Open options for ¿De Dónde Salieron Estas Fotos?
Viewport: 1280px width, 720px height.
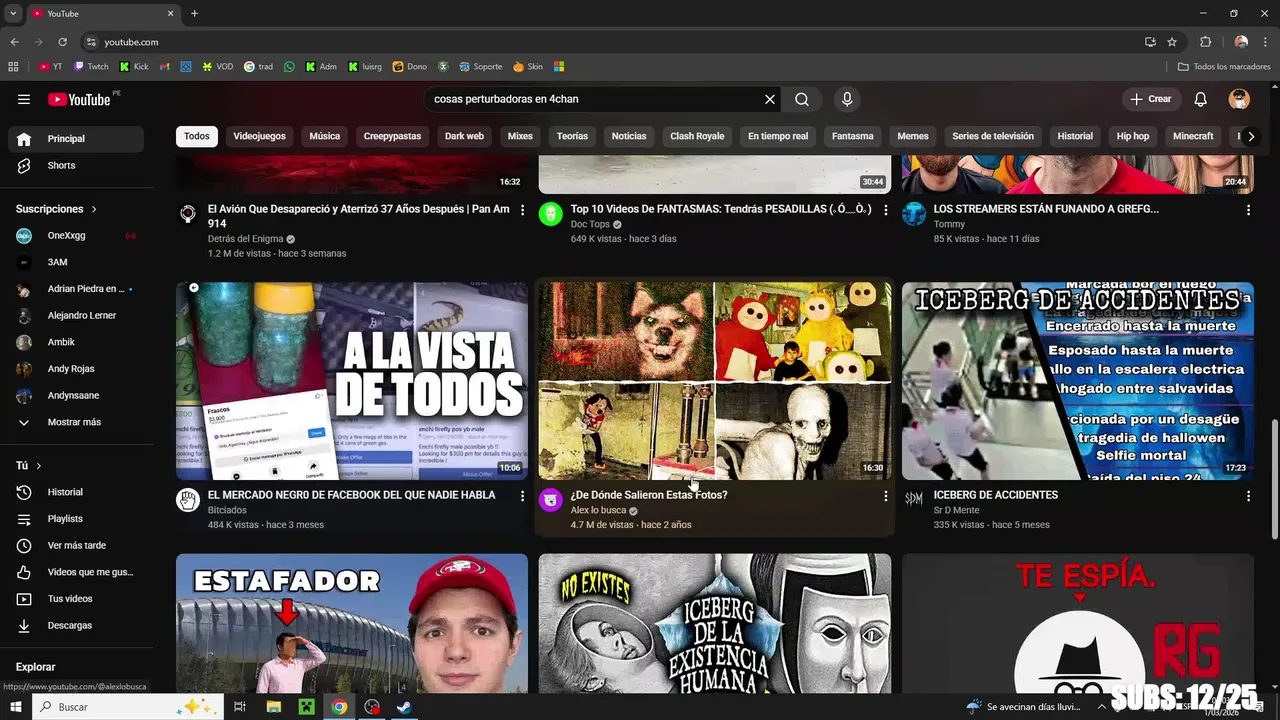pos(885,496)
